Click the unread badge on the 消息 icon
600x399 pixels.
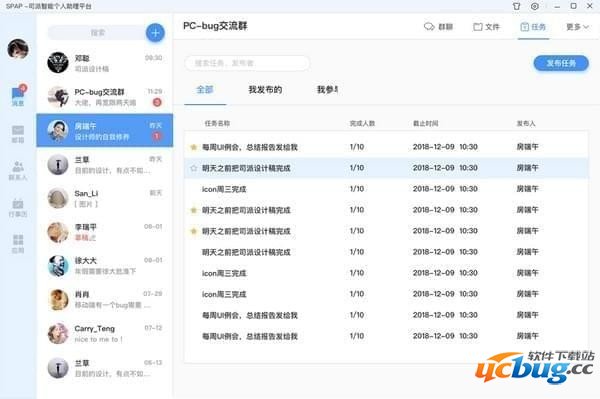point(23,88)
